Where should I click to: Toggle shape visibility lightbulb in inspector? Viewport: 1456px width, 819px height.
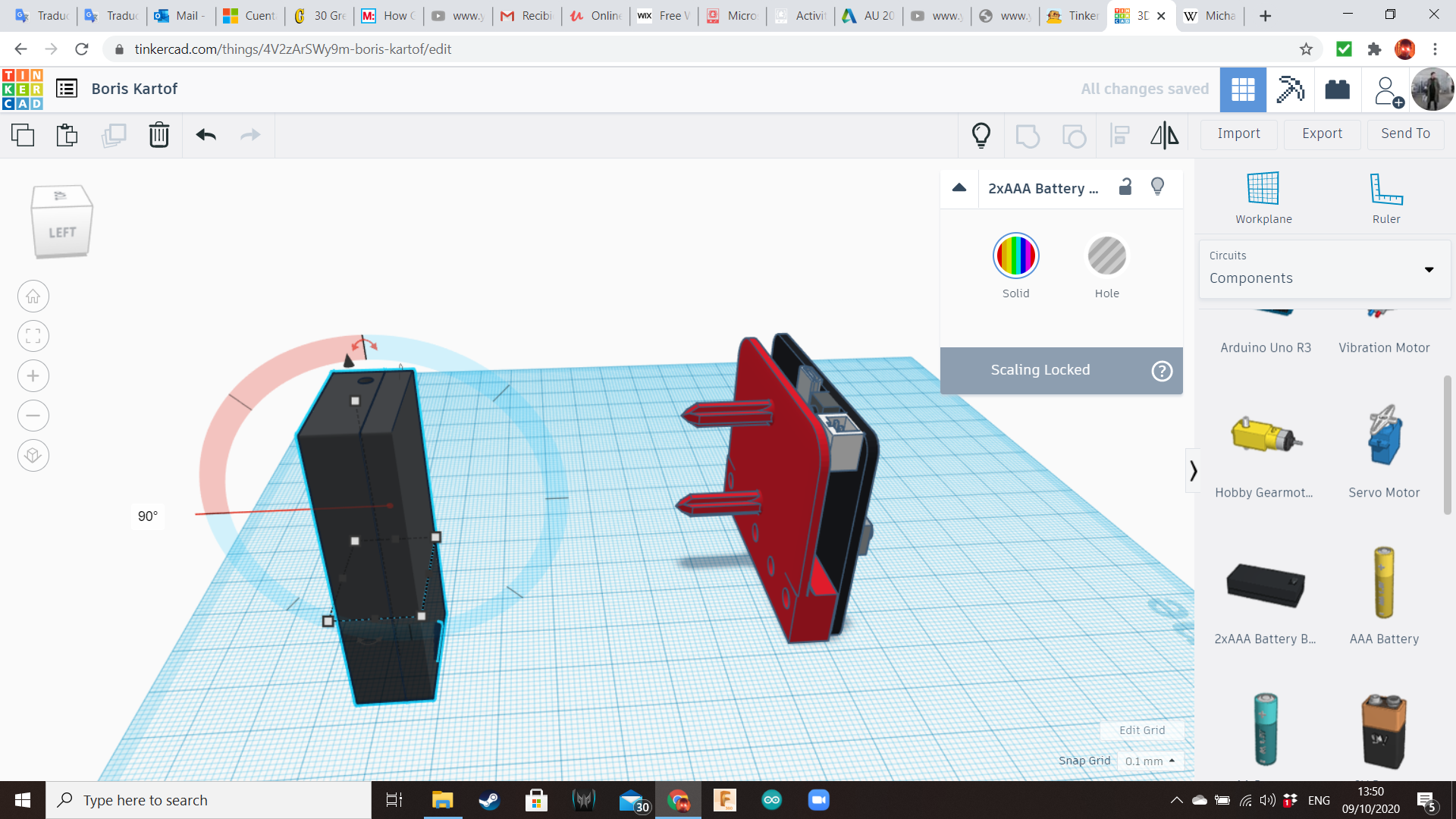click(1157, 187)
